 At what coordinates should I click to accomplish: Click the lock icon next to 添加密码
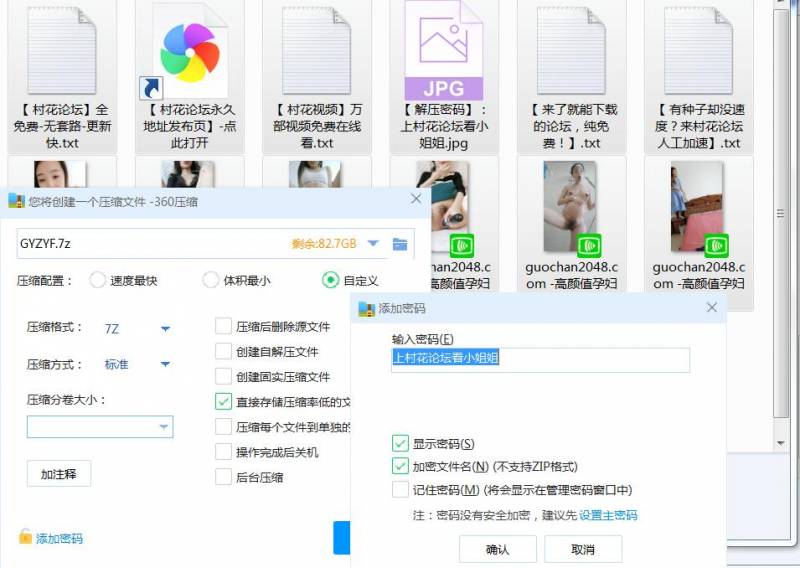25,537
